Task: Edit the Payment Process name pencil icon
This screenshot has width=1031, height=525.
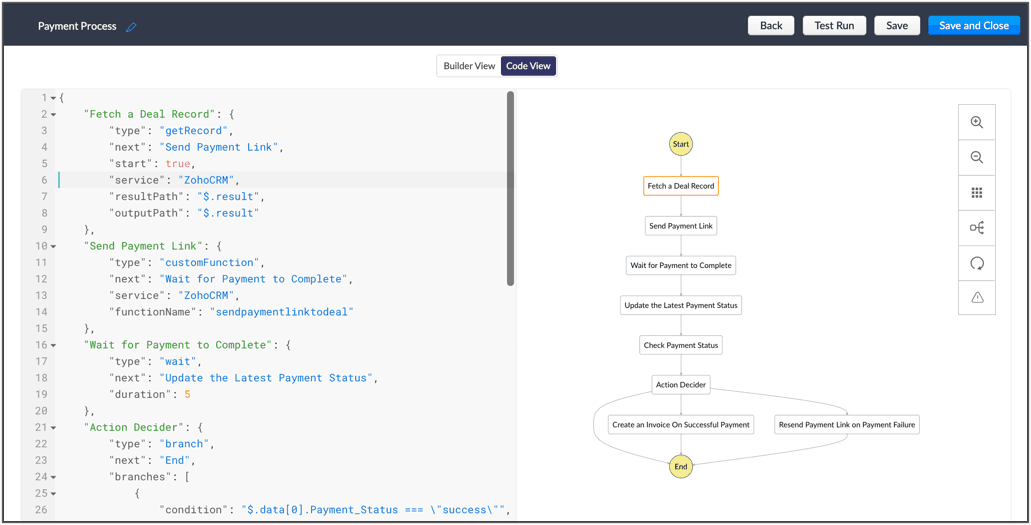Action: 132,27
